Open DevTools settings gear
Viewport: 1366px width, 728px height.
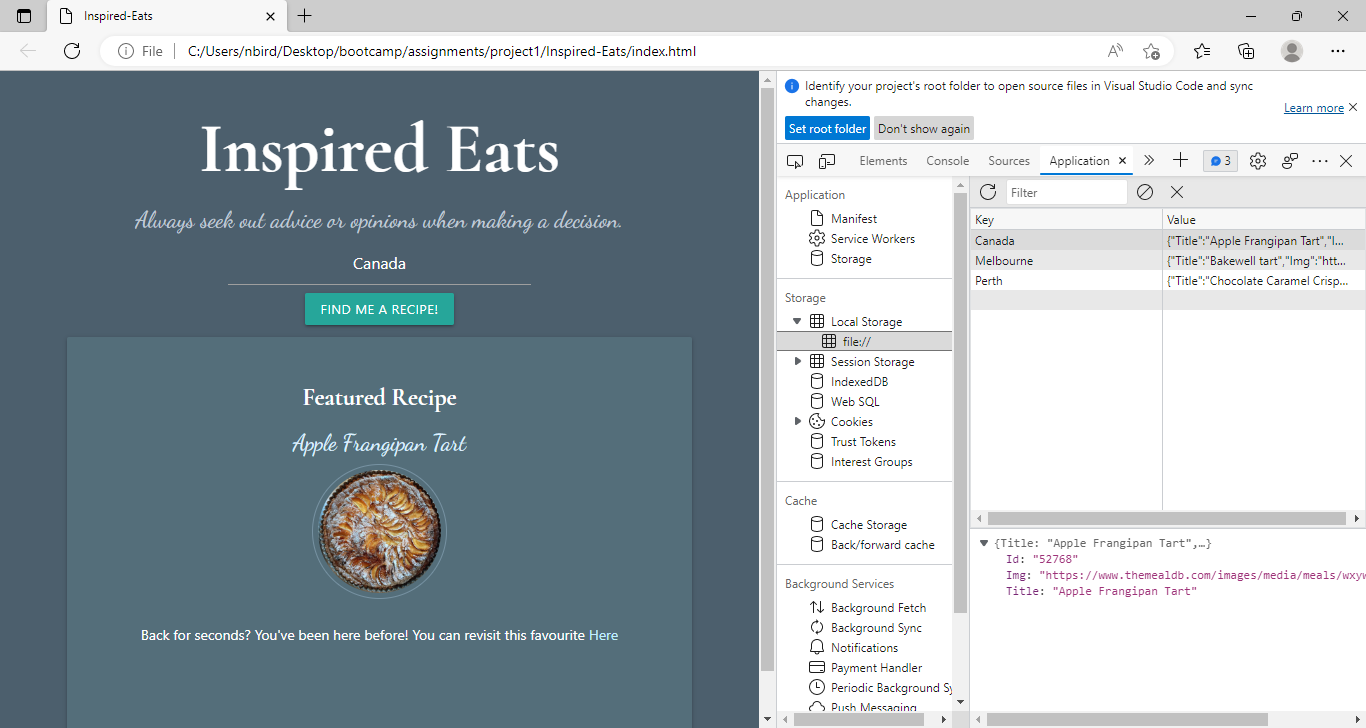[x=1257, y=160]
